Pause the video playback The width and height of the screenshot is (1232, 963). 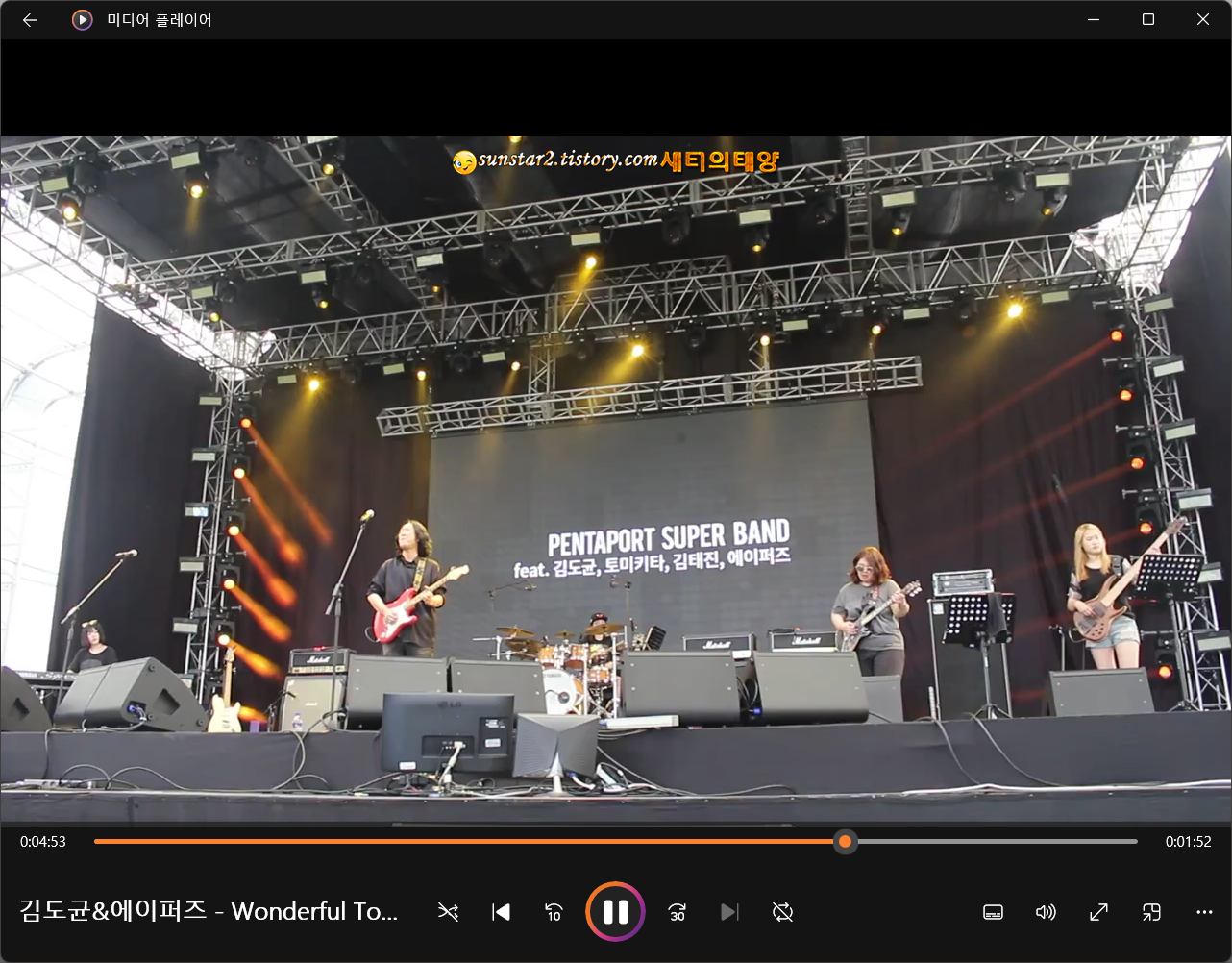pyautogui.click(x=615, y=911)
